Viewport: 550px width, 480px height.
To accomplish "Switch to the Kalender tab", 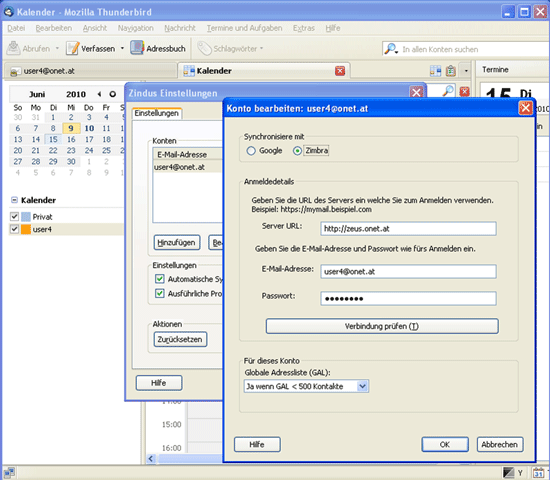I will coord(263,71).
